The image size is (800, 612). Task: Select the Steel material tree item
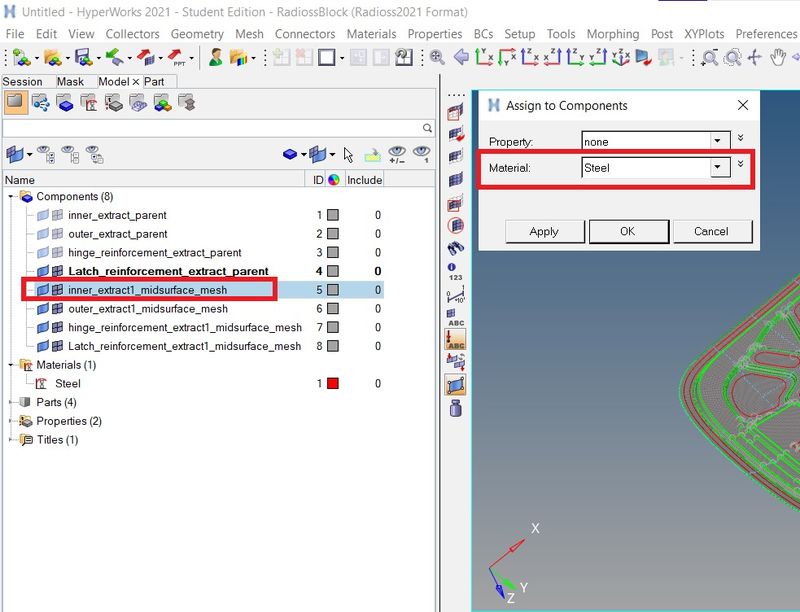point(67,384)
